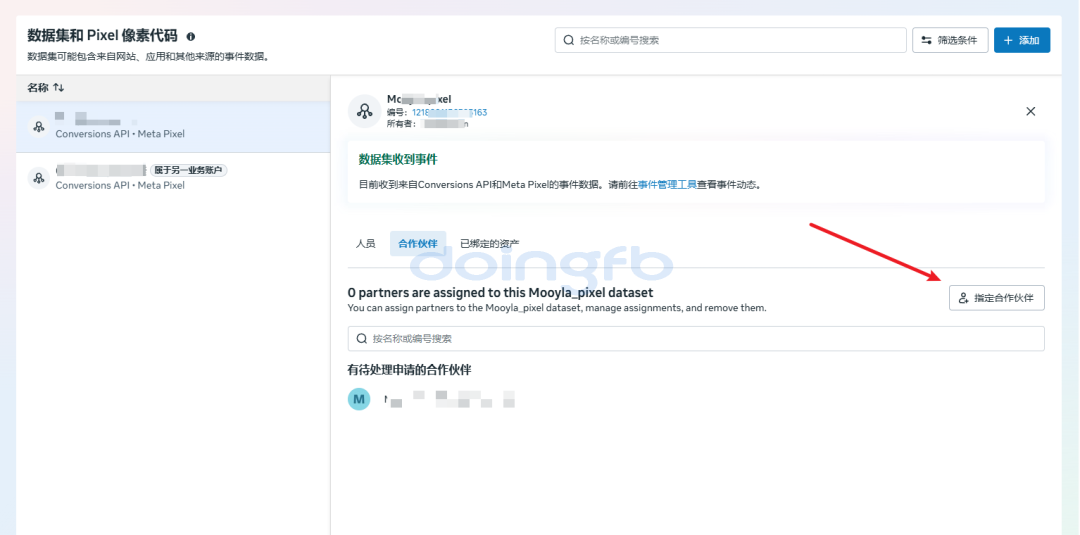The height and width of the screenshot is (535, 1080).
Task: Click the blue 添加 button
Action: point(1021,40)
